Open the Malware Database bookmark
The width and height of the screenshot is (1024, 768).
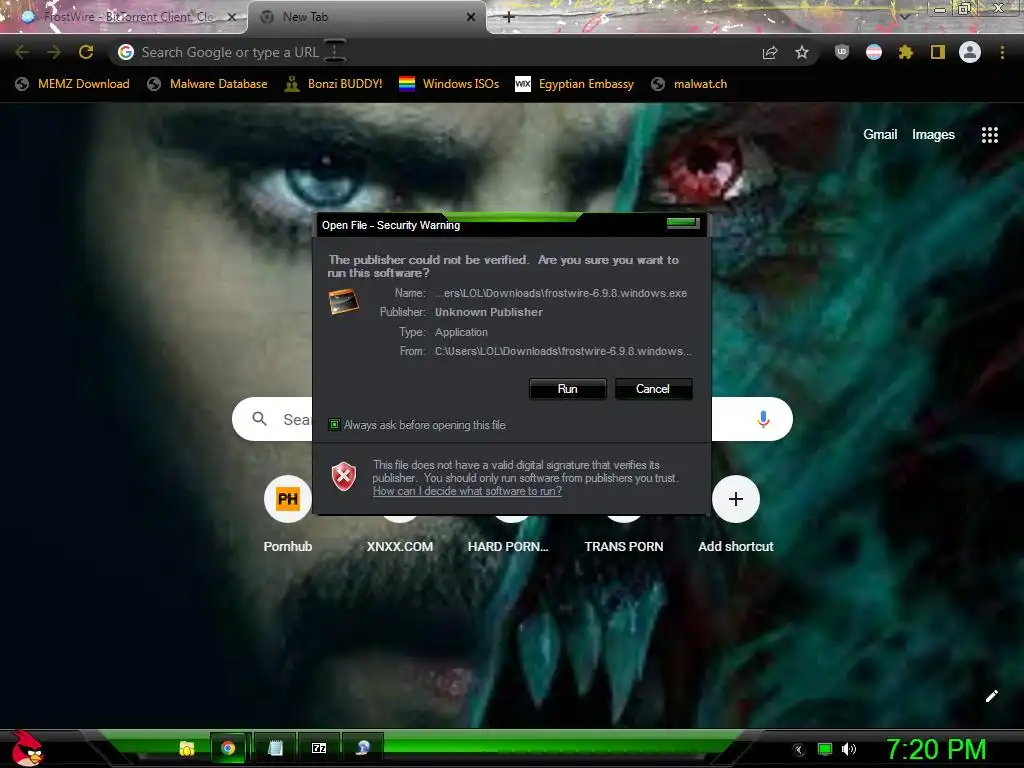point(208,84)
